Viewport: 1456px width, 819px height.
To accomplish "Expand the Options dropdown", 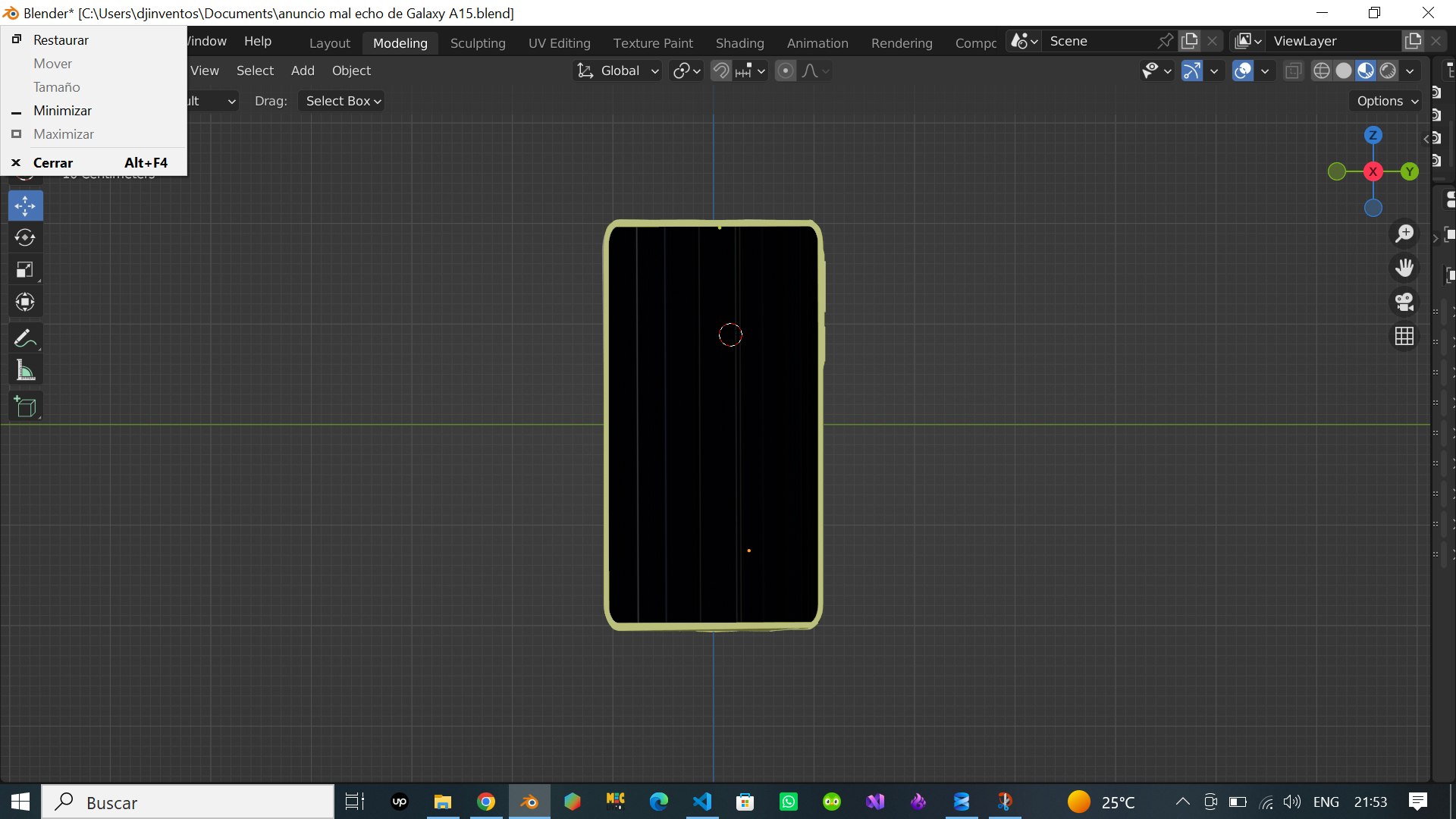I will coord(1387,101).
